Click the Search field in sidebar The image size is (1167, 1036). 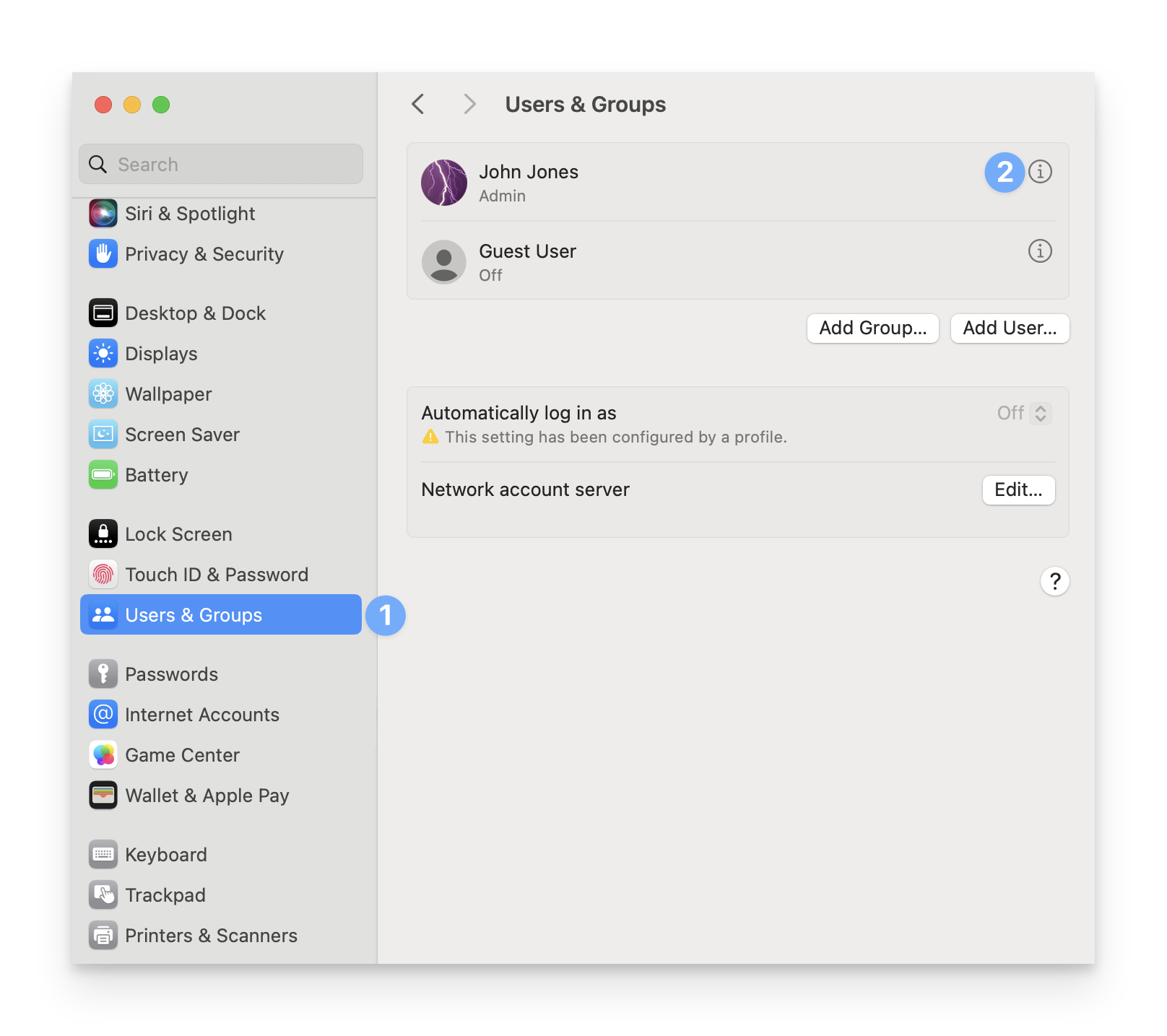click(x=220, y=164)
